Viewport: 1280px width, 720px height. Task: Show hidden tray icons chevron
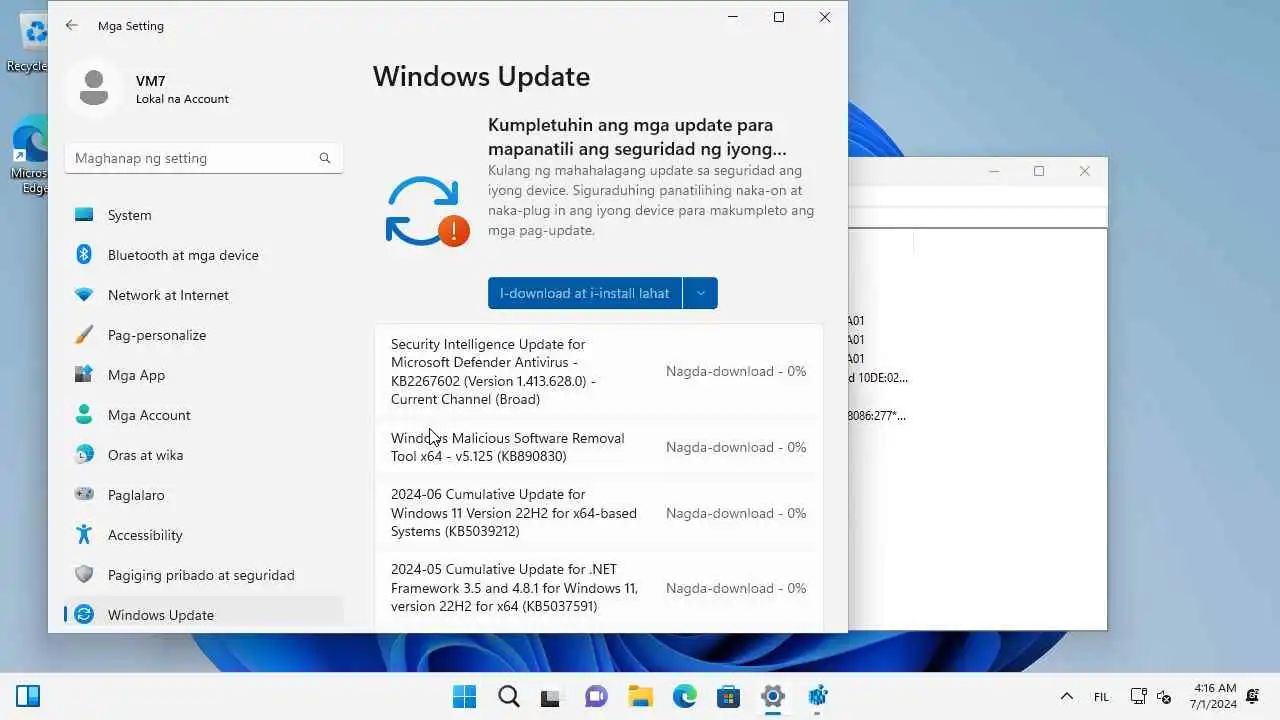coord(1066,697)
